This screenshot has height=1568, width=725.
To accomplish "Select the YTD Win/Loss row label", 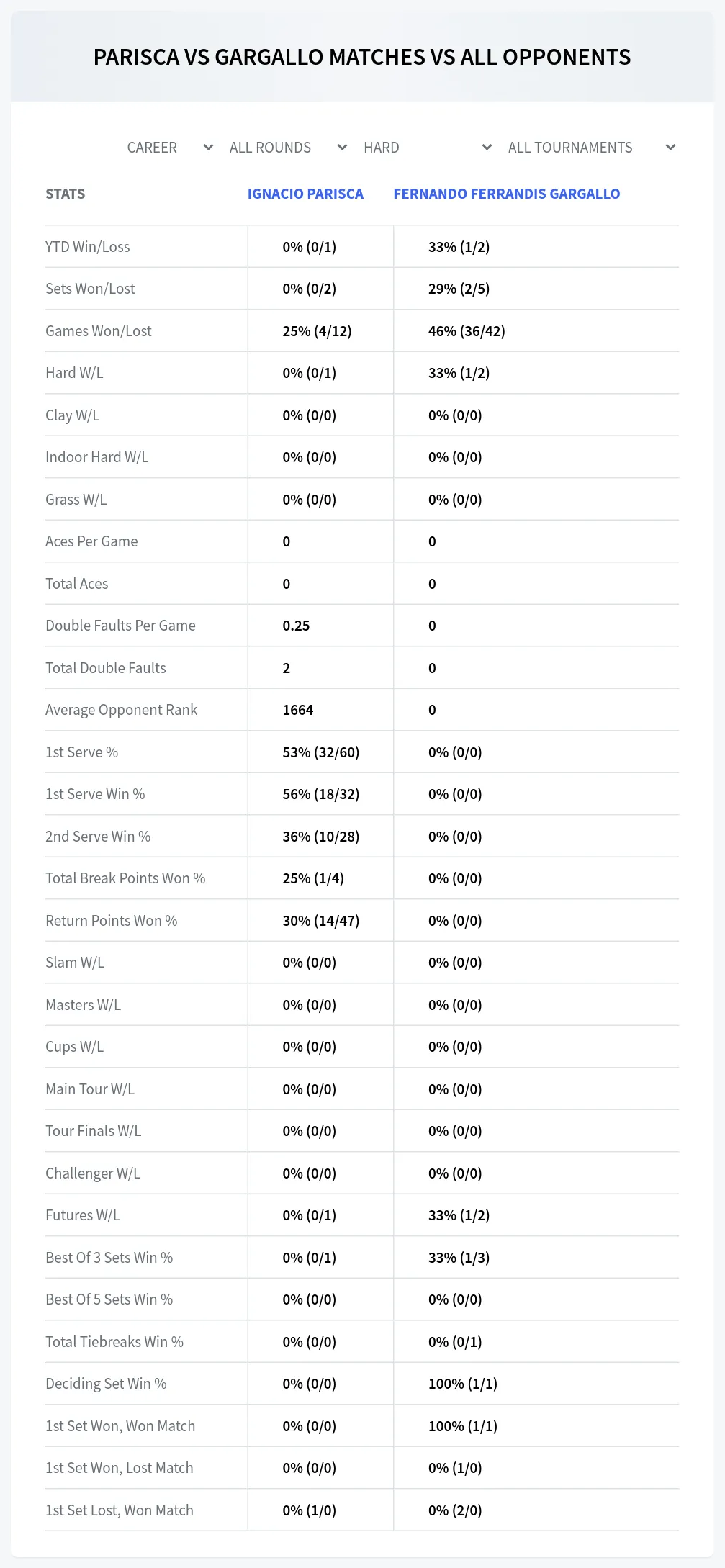I will [x=88, y=247].
